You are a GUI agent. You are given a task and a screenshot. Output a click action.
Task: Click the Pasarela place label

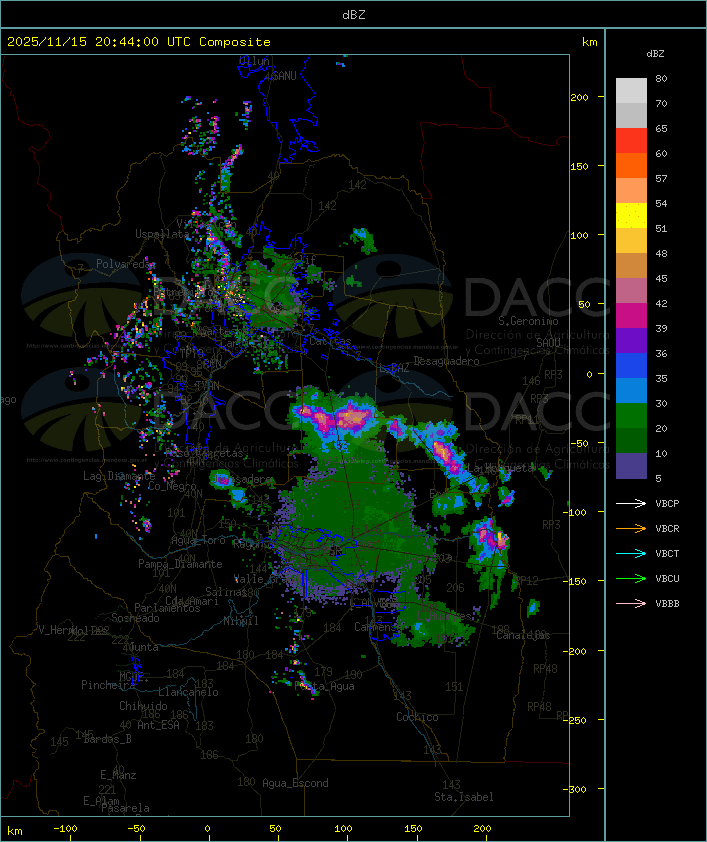[x=125, y=808]
